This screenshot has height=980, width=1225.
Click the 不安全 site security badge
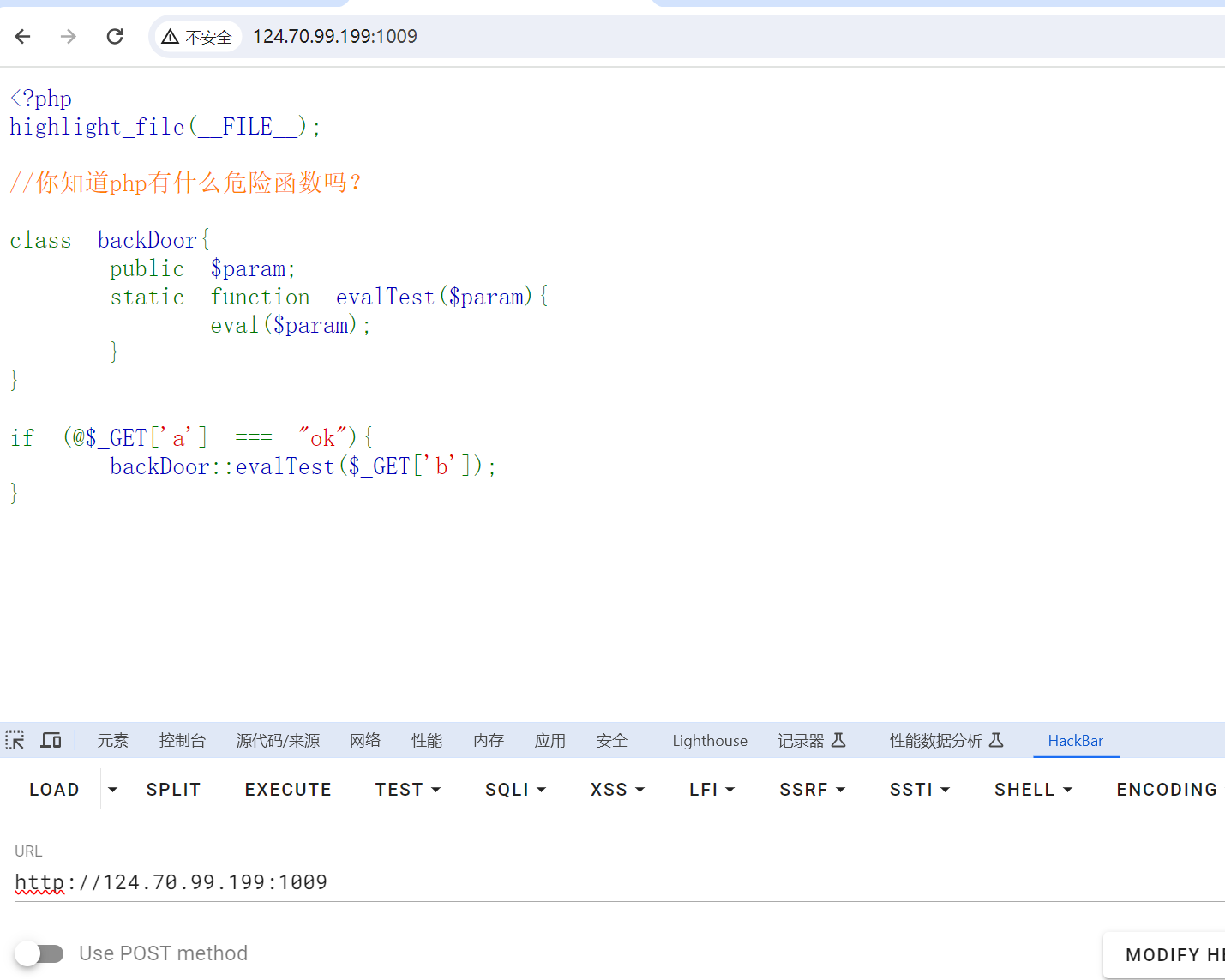coord(197,36)
